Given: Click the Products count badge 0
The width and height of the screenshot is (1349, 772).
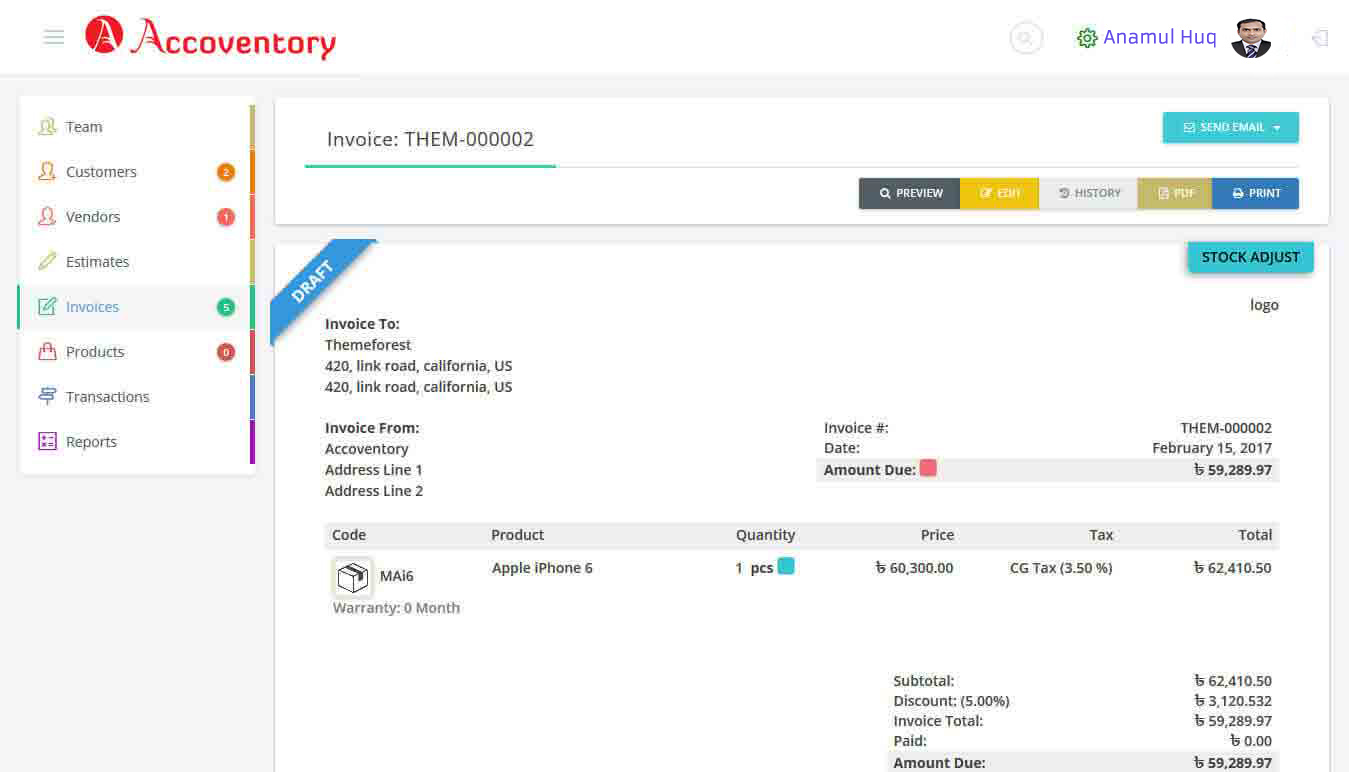Looking at the screenshot, I should tap(226, 352).
